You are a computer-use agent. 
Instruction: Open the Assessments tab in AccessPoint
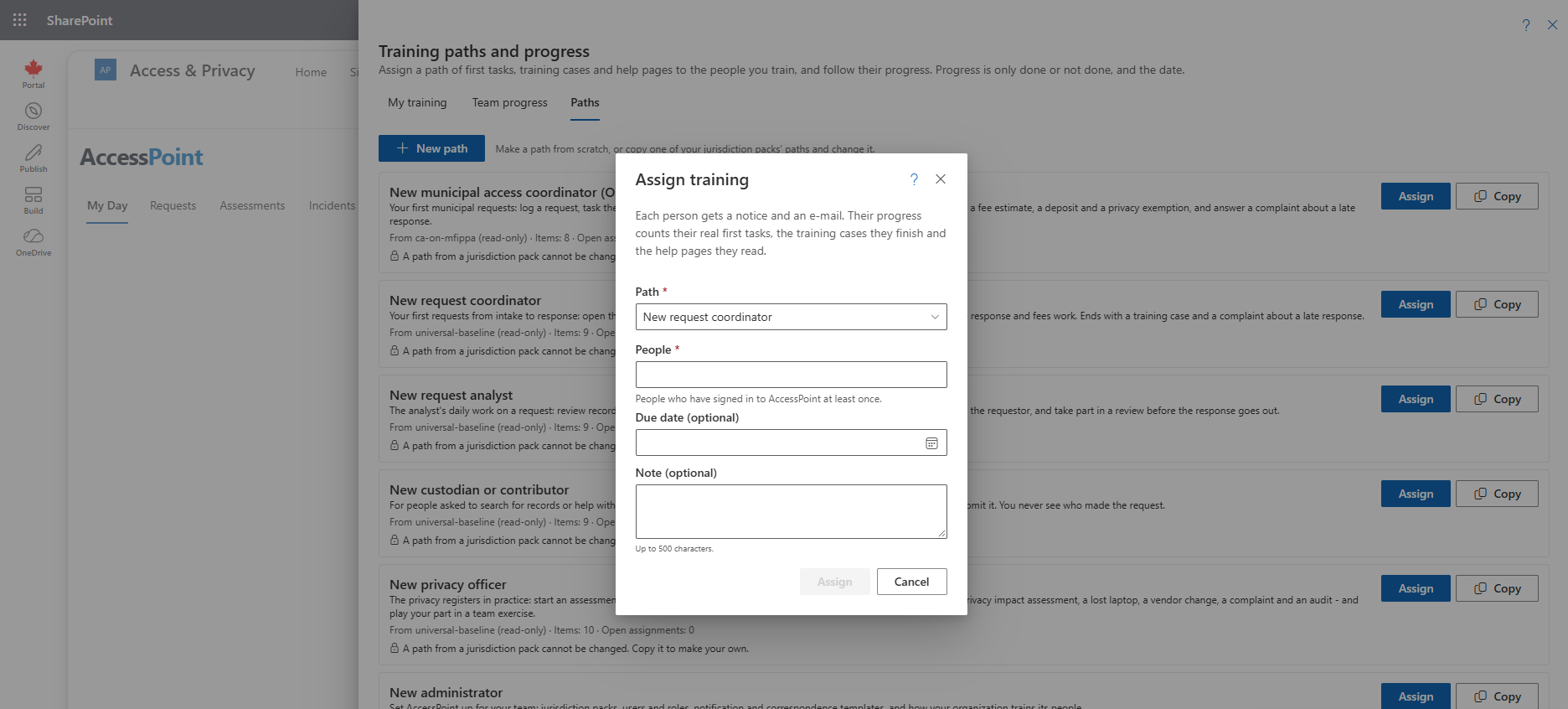tap(252, 205)
